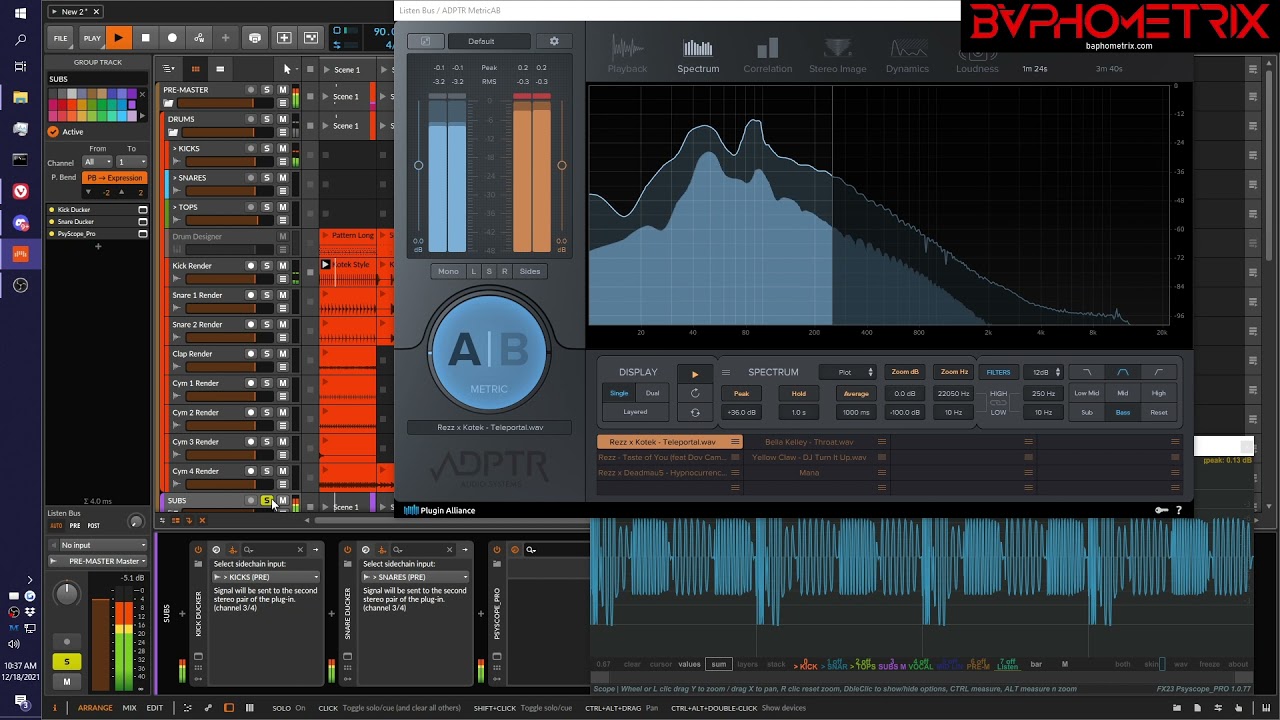Screen dimensions: 1280x720
Task: Click the add track plus-box icon
Action: click(284, 38)
